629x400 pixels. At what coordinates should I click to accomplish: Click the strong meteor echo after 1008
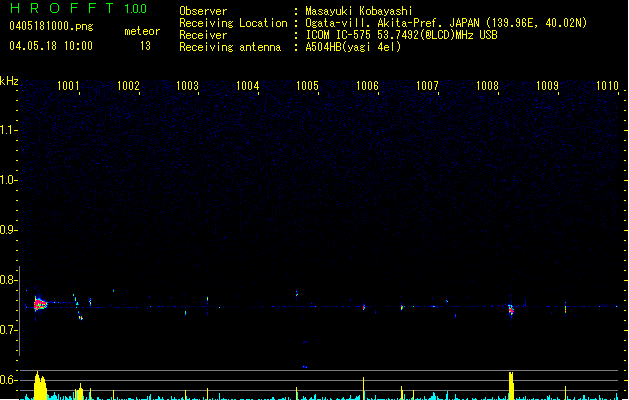pos(511,310)
